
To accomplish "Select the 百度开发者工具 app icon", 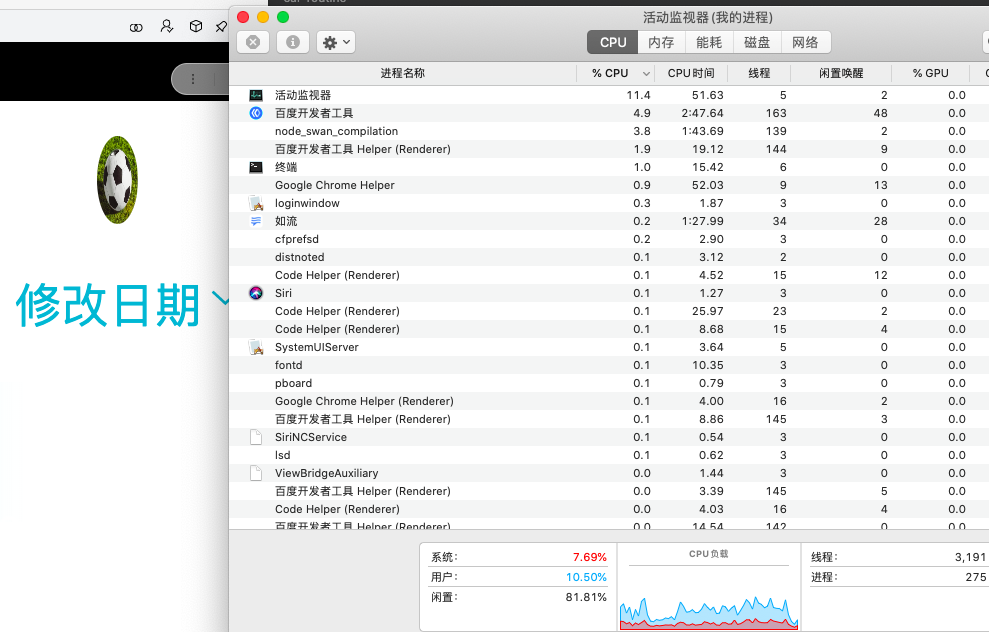I will pos(255,113).
